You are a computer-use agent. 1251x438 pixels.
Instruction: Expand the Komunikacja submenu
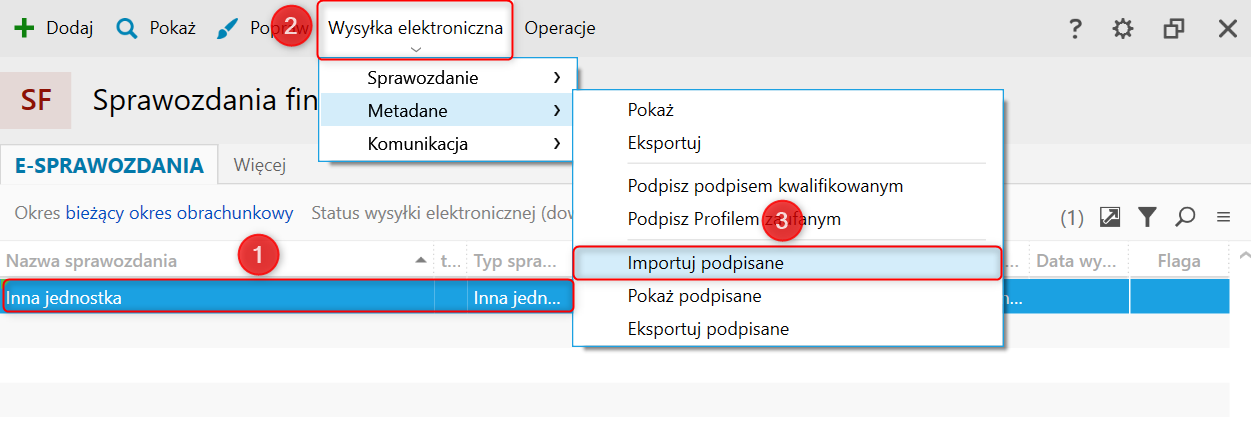click(447, 143)
